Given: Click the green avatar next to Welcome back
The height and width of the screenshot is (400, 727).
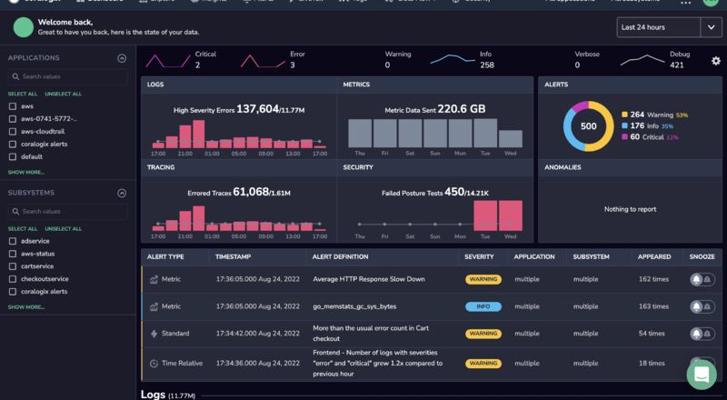Looking at the screenshot, I should pos(21,27).
